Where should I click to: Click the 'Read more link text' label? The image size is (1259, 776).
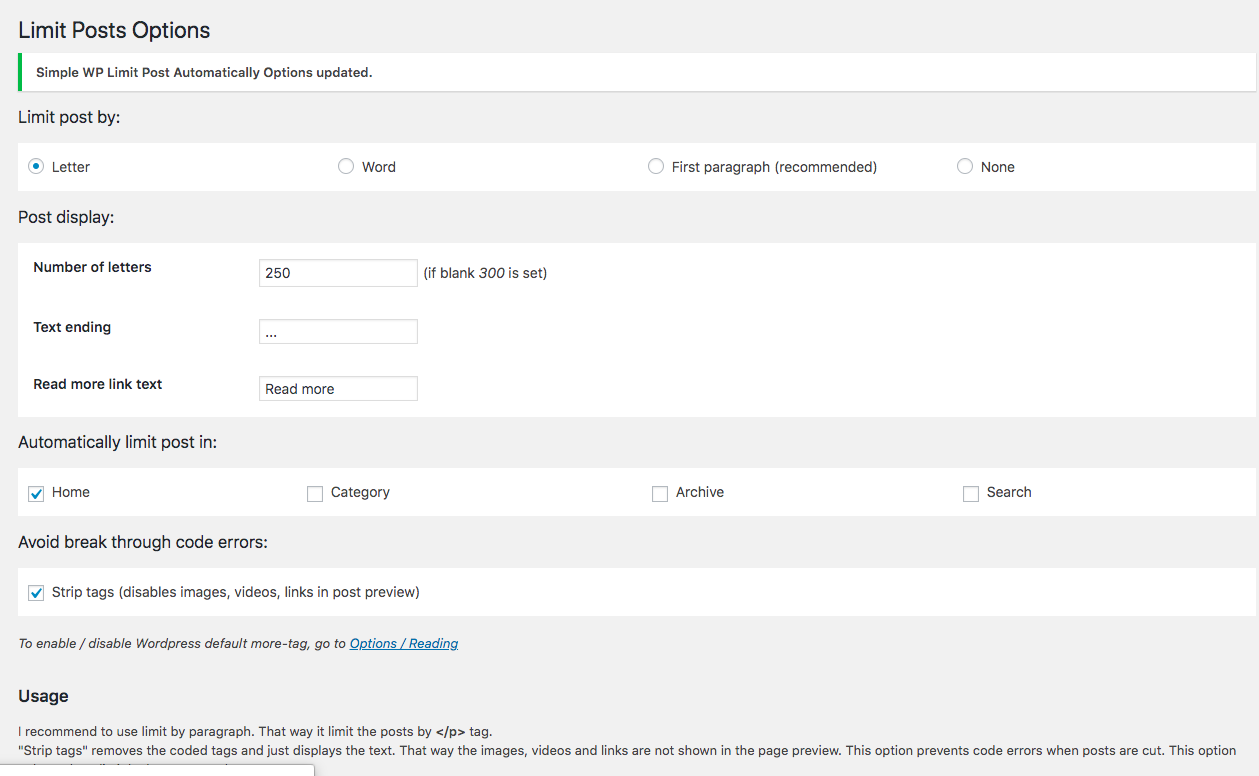pos(98,384)
